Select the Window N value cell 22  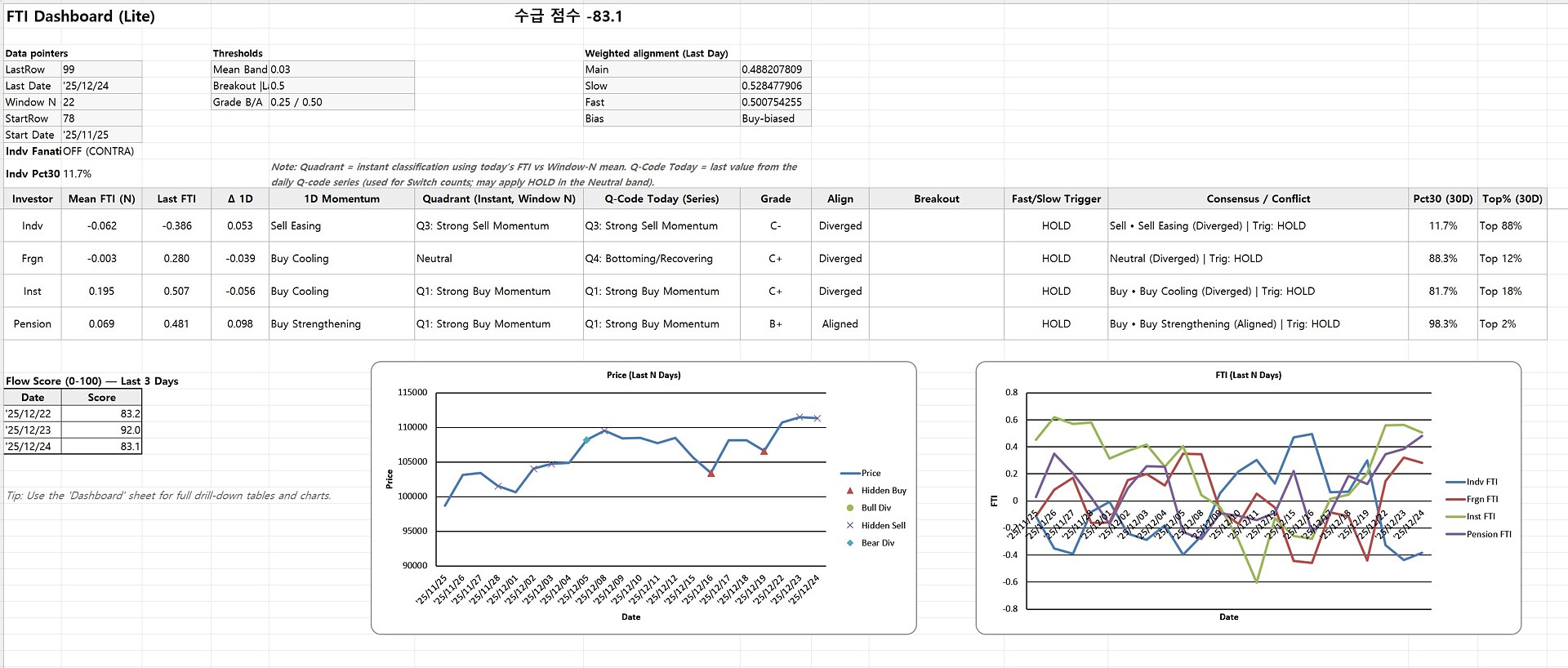tap(101, 102)
